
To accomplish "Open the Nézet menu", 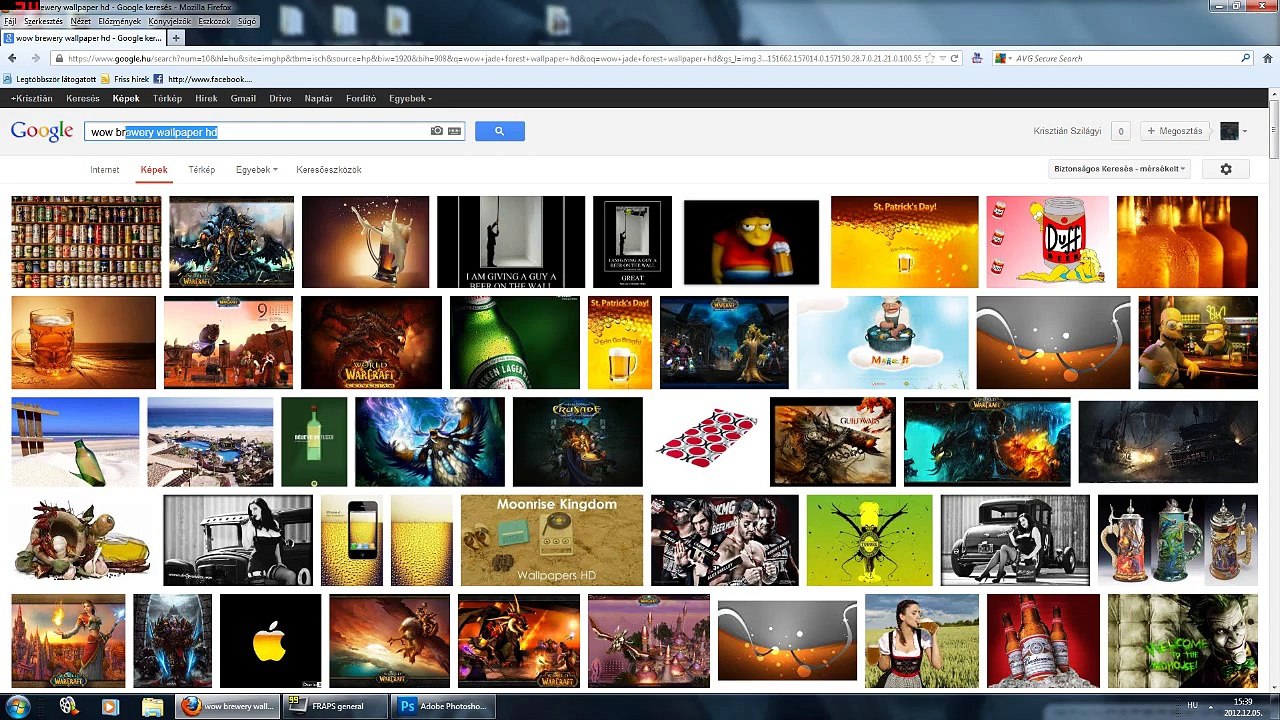I will pos(81,21).
